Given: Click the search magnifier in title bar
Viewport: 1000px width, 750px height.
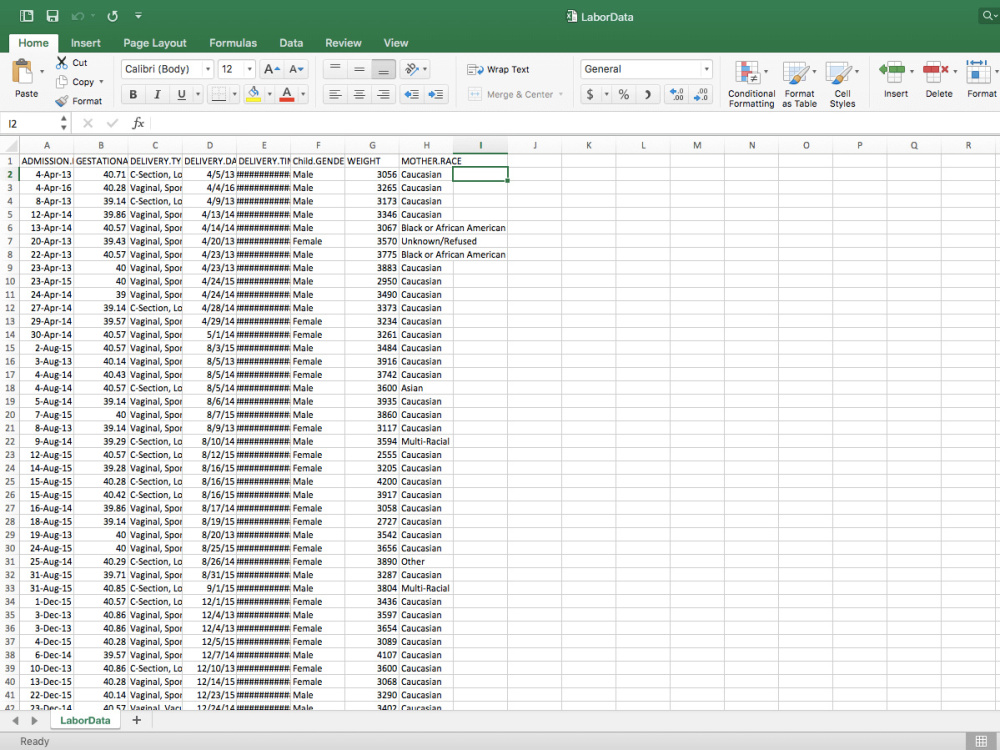Looking at the screenshot, I should [989, 16].
